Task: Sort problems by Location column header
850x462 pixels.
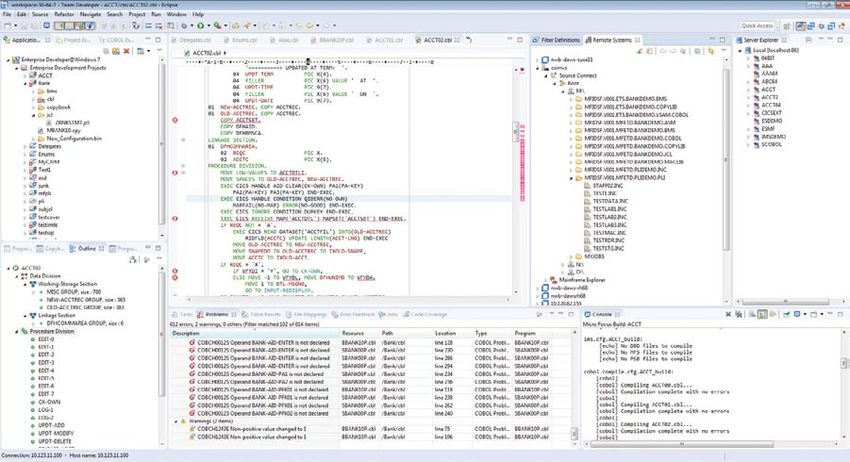Action: [453, 333]
